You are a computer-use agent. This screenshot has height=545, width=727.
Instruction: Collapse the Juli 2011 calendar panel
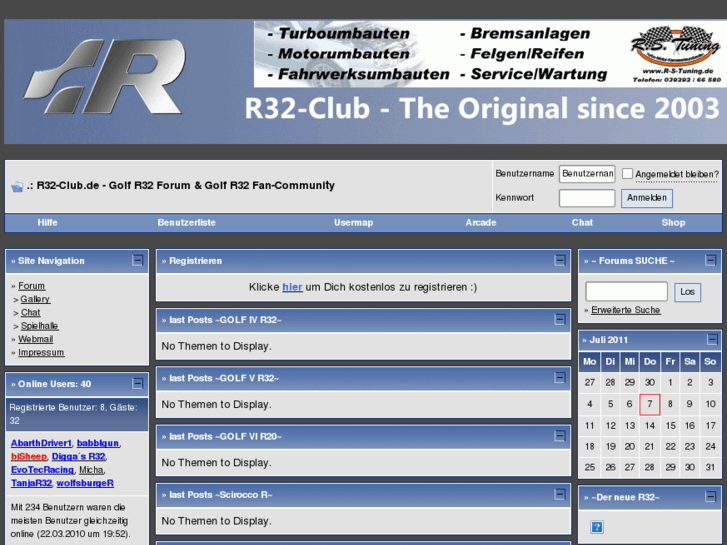[712, 340]
